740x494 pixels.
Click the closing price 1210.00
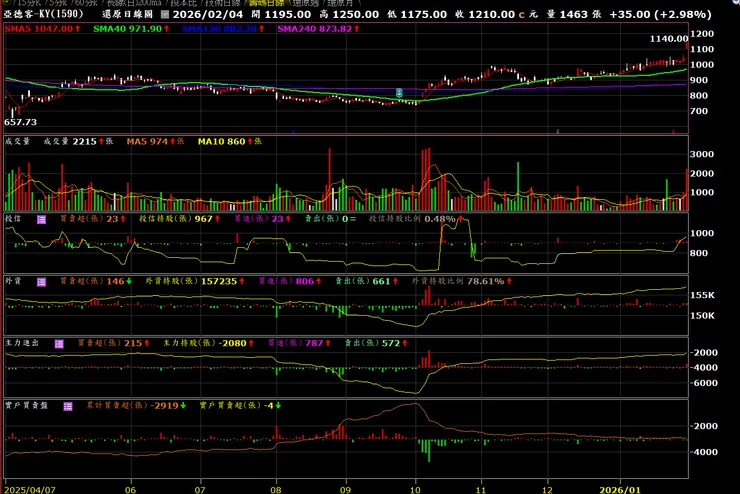[491, 14]
